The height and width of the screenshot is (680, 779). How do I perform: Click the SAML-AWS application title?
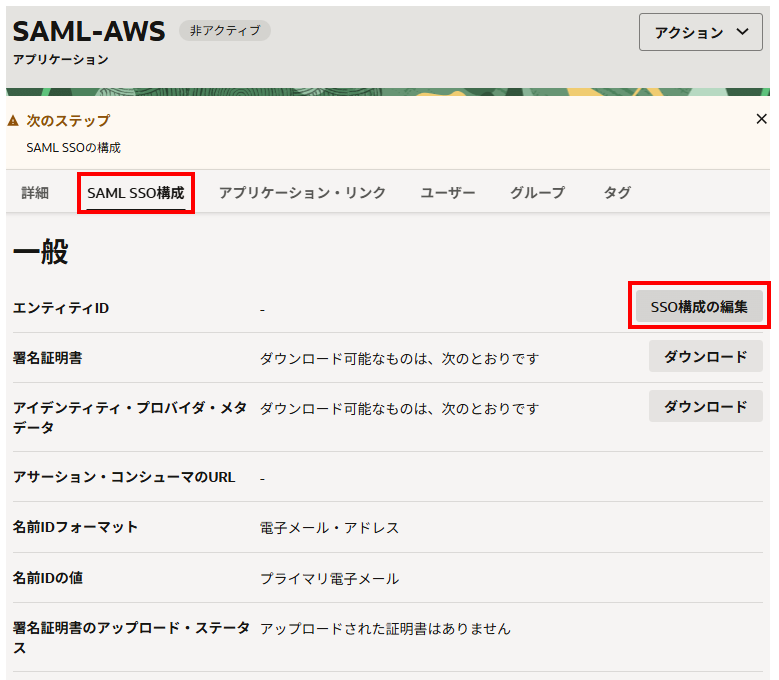point(89,32)
